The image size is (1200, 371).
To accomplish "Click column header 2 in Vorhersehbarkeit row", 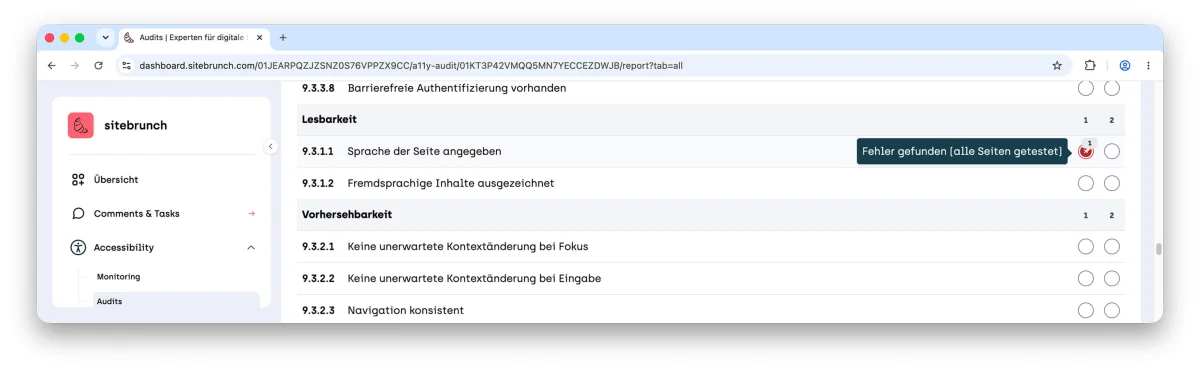I will pos(1112,215).
